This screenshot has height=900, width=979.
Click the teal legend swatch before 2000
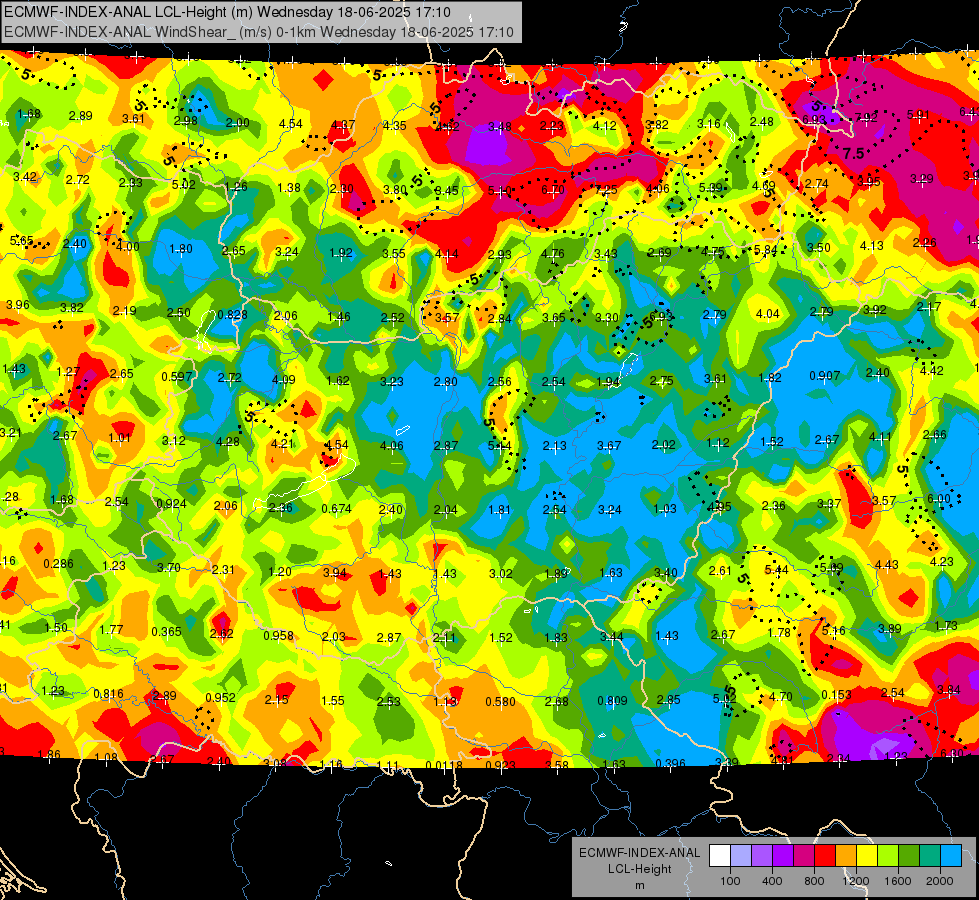pyautogui.click(x=930, y=856)
